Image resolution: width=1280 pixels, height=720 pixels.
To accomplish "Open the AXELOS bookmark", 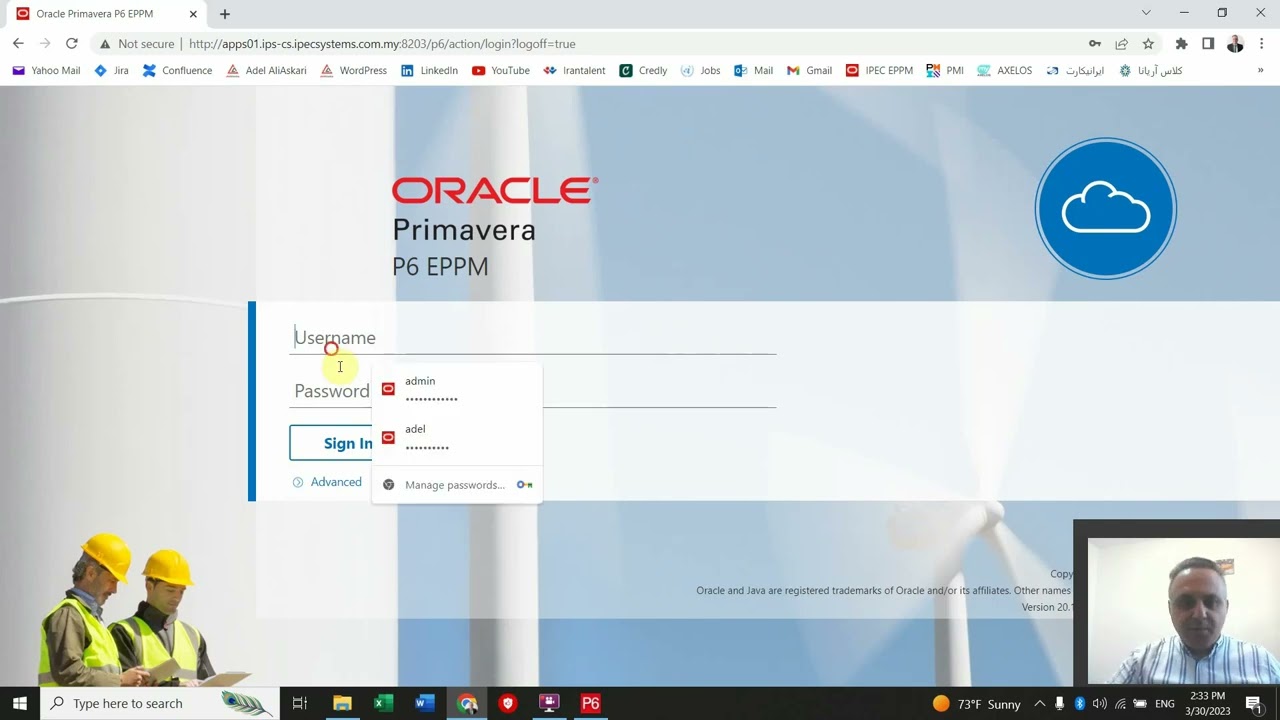I will (1004, 71).
